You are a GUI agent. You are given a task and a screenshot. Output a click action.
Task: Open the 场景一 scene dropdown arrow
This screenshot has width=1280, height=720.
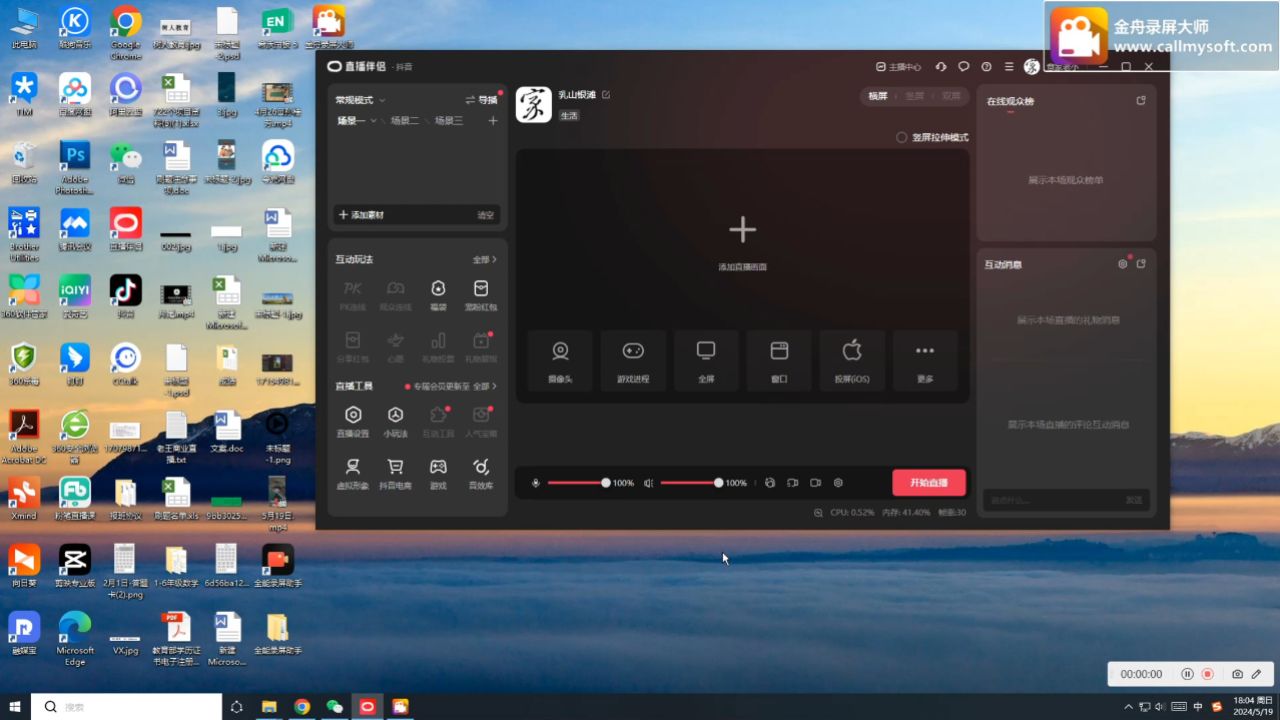pyautogui.click(x=374, y=121)
